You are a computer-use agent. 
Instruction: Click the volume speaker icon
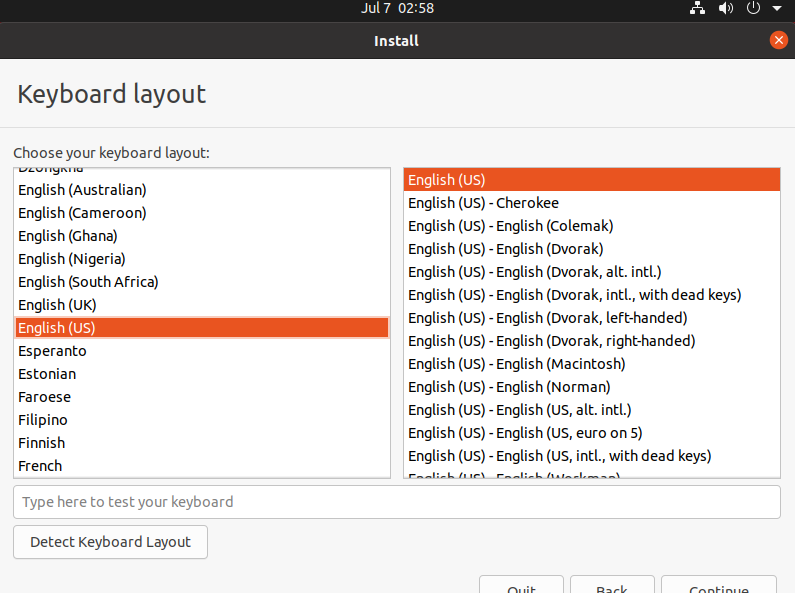[727, 8]
